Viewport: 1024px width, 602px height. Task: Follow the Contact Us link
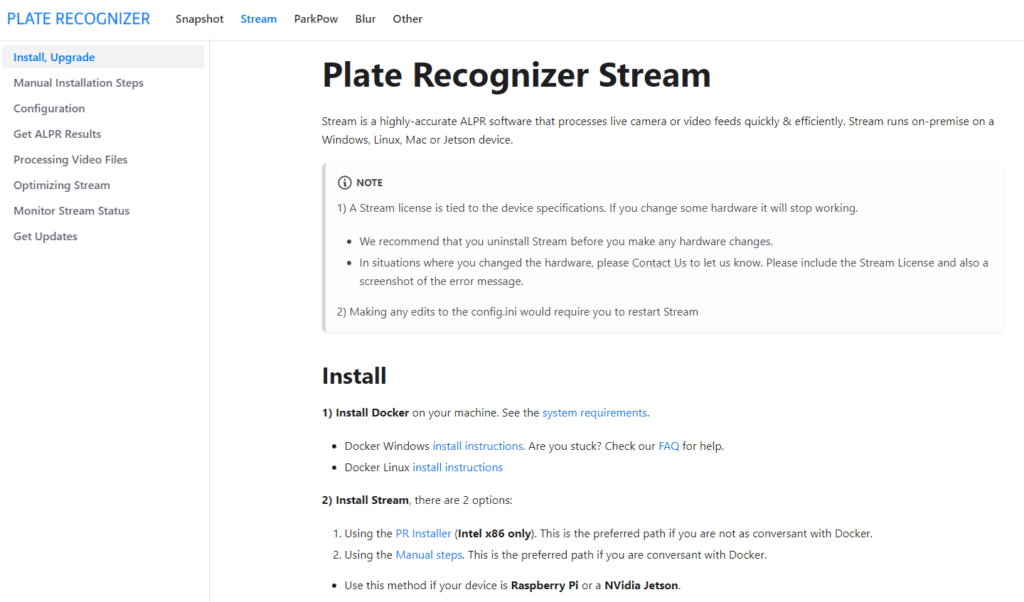click(x=659, y=262)
